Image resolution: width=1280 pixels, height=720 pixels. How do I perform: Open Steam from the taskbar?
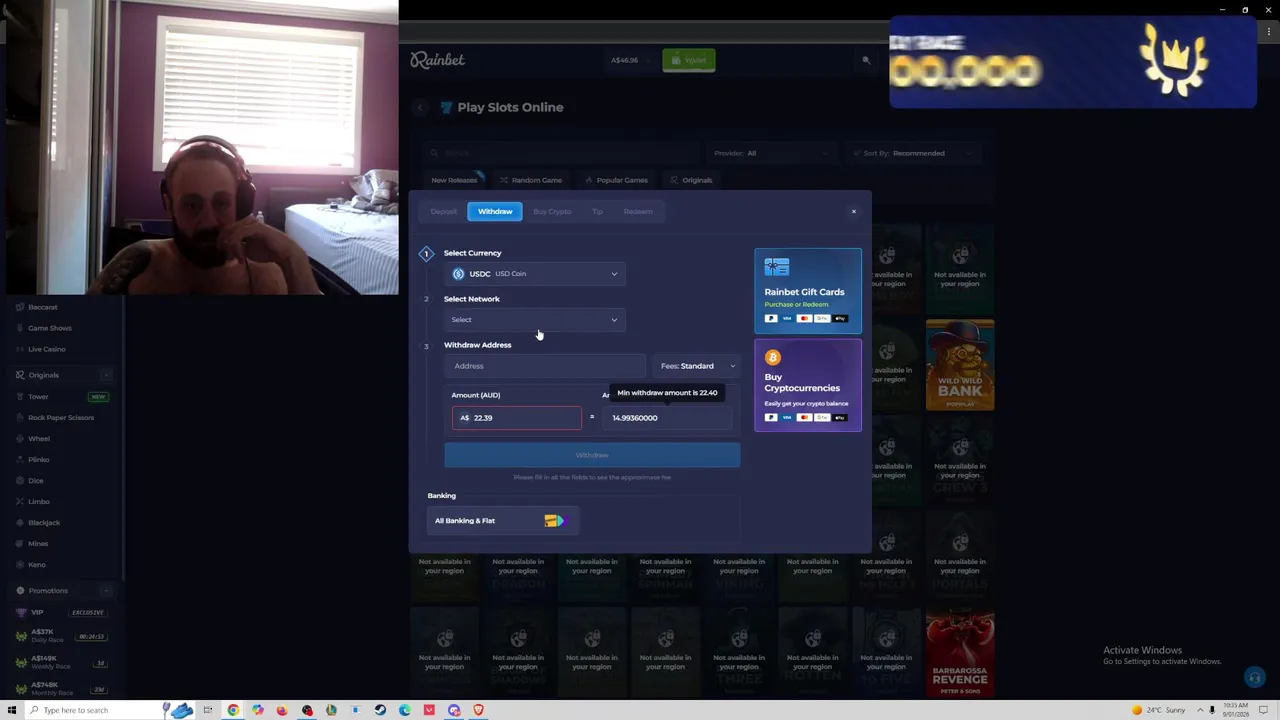point(380,710)
